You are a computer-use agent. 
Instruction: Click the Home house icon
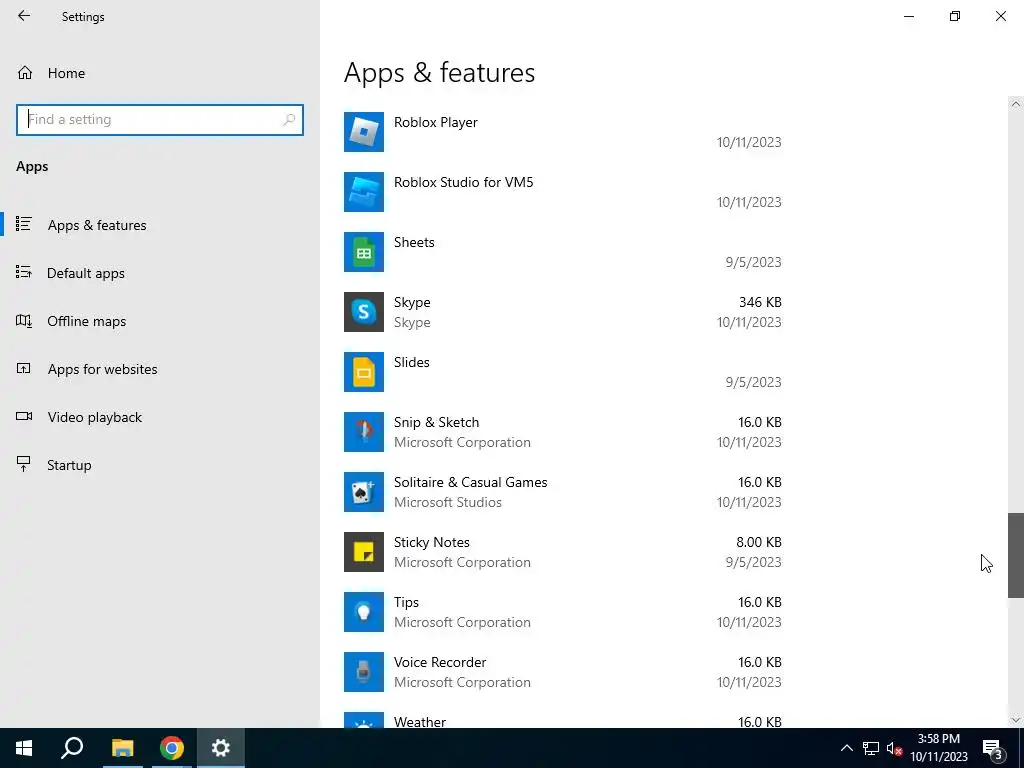pos(25,73)
